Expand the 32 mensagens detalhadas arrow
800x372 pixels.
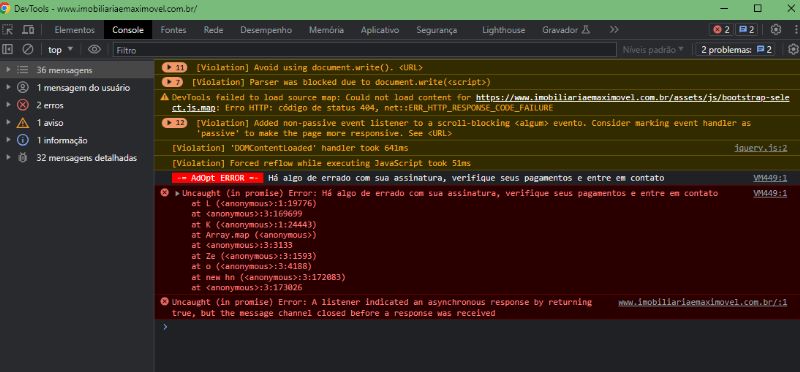8,158
